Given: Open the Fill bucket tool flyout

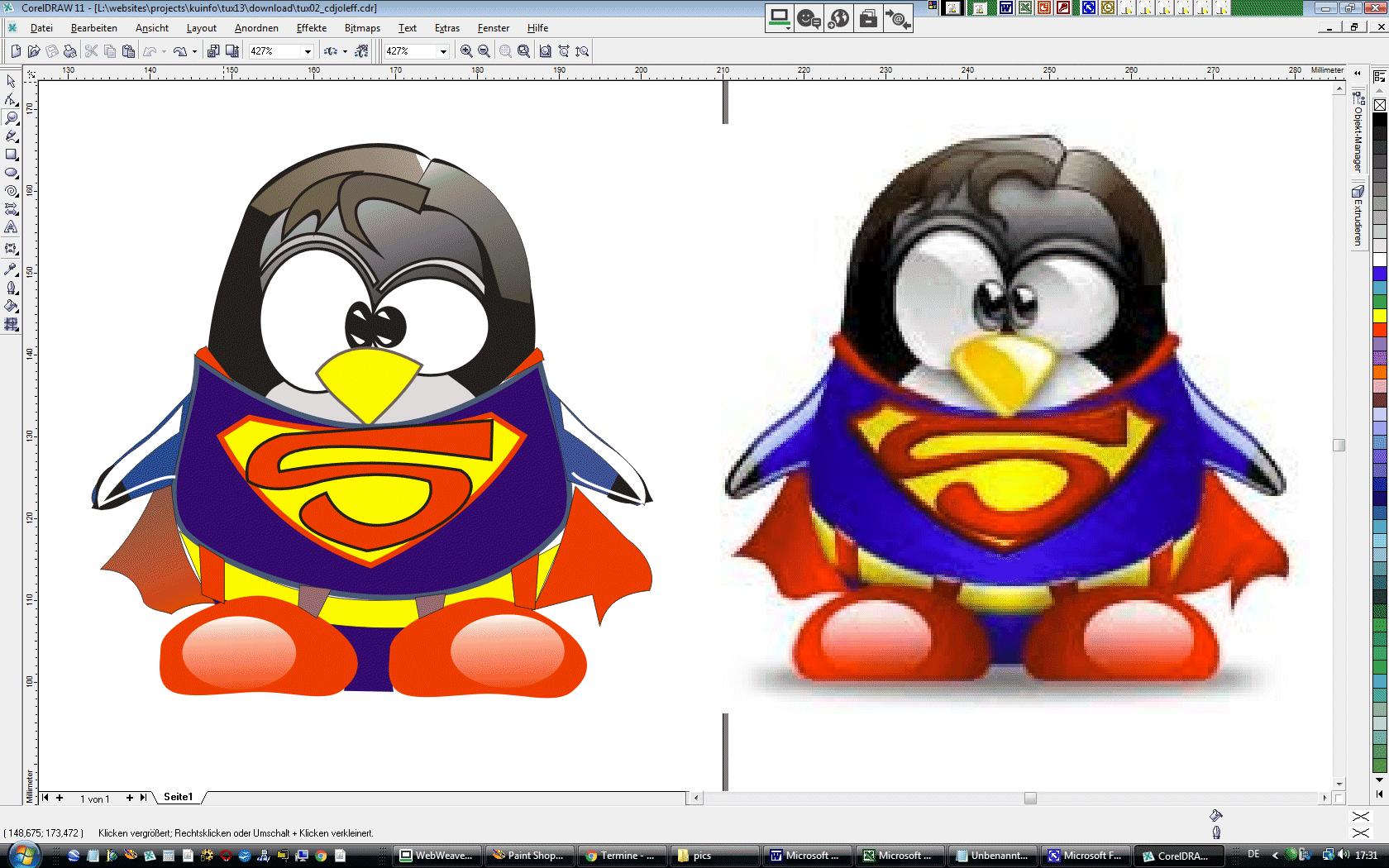Looking at the screenshot, I should (11, 306).
